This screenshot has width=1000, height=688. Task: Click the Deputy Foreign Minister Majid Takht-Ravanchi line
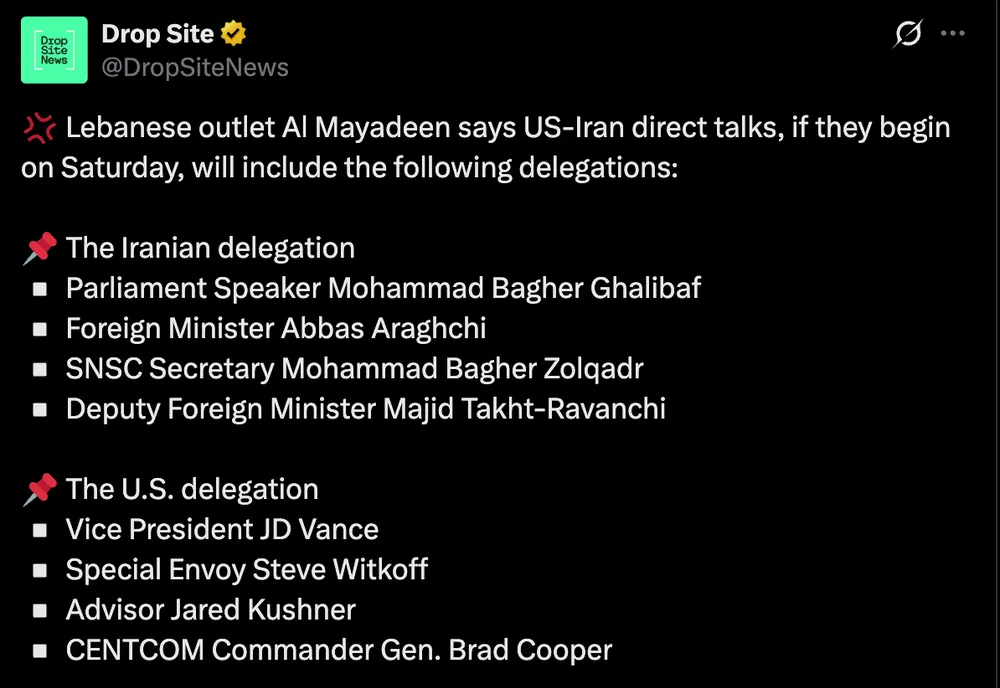(x=365, y=408)
